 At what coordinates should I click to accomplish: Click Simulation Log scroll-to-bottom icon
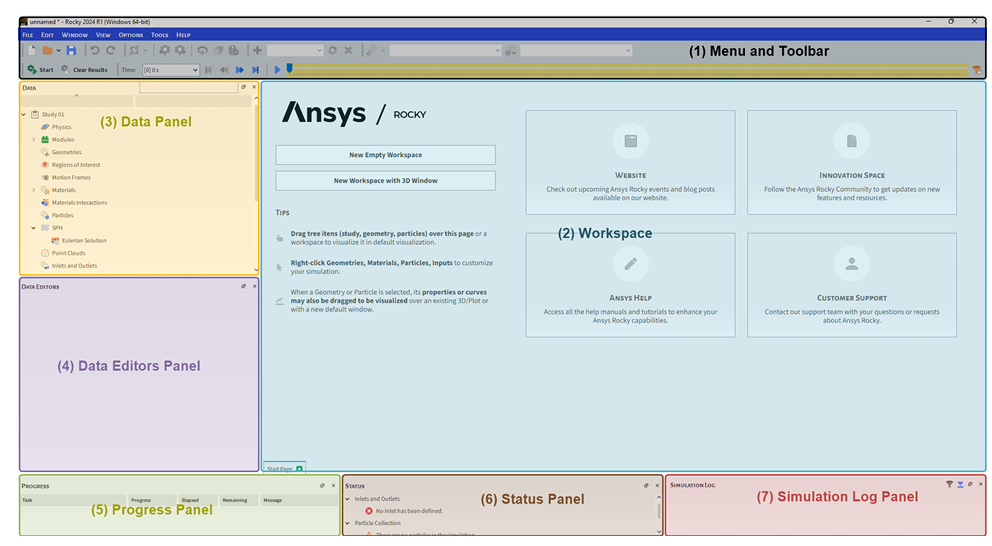coord(960,485)
